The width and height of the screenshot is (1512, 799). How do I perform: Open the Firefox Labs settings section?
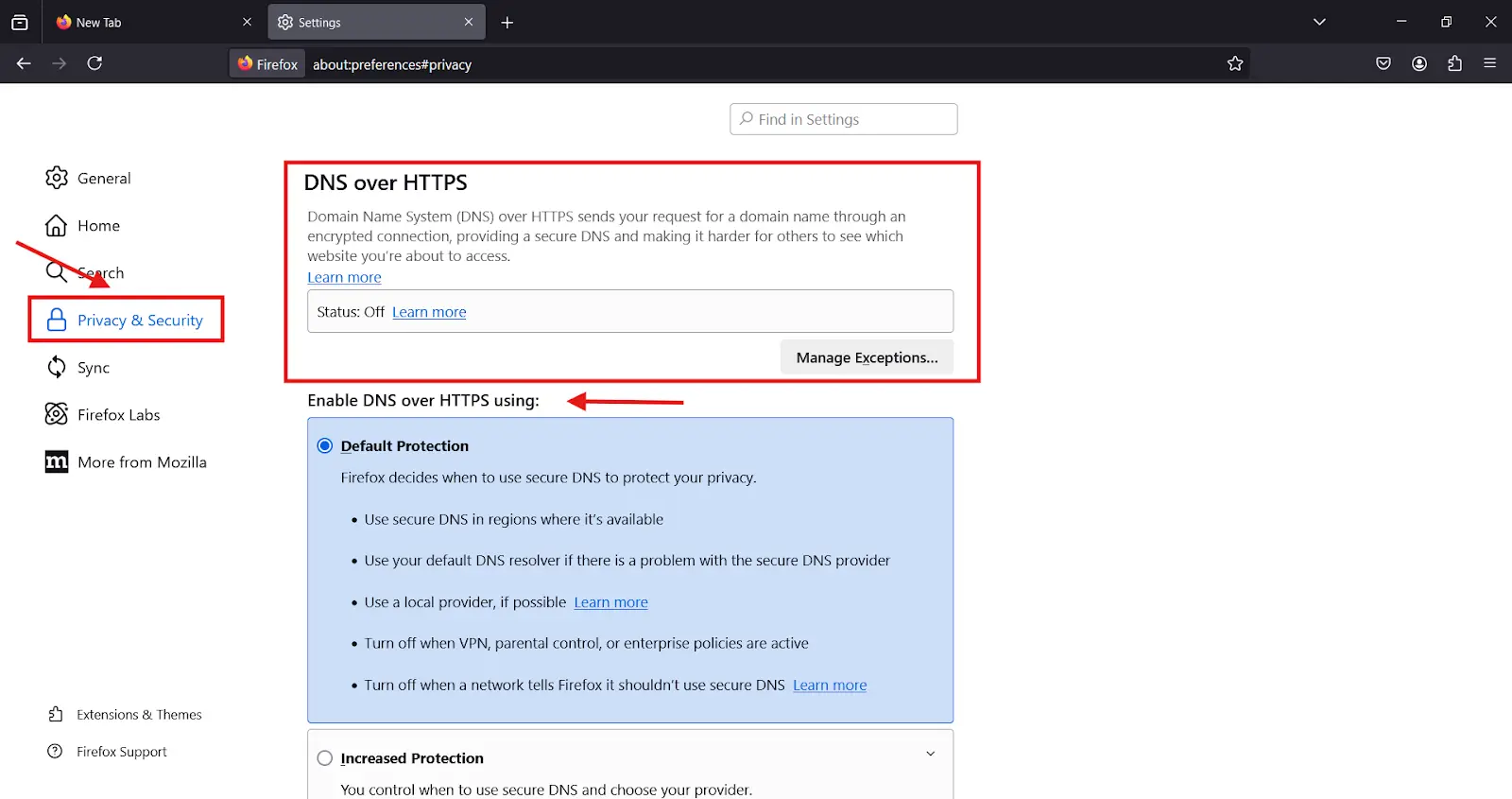[118, 415]
